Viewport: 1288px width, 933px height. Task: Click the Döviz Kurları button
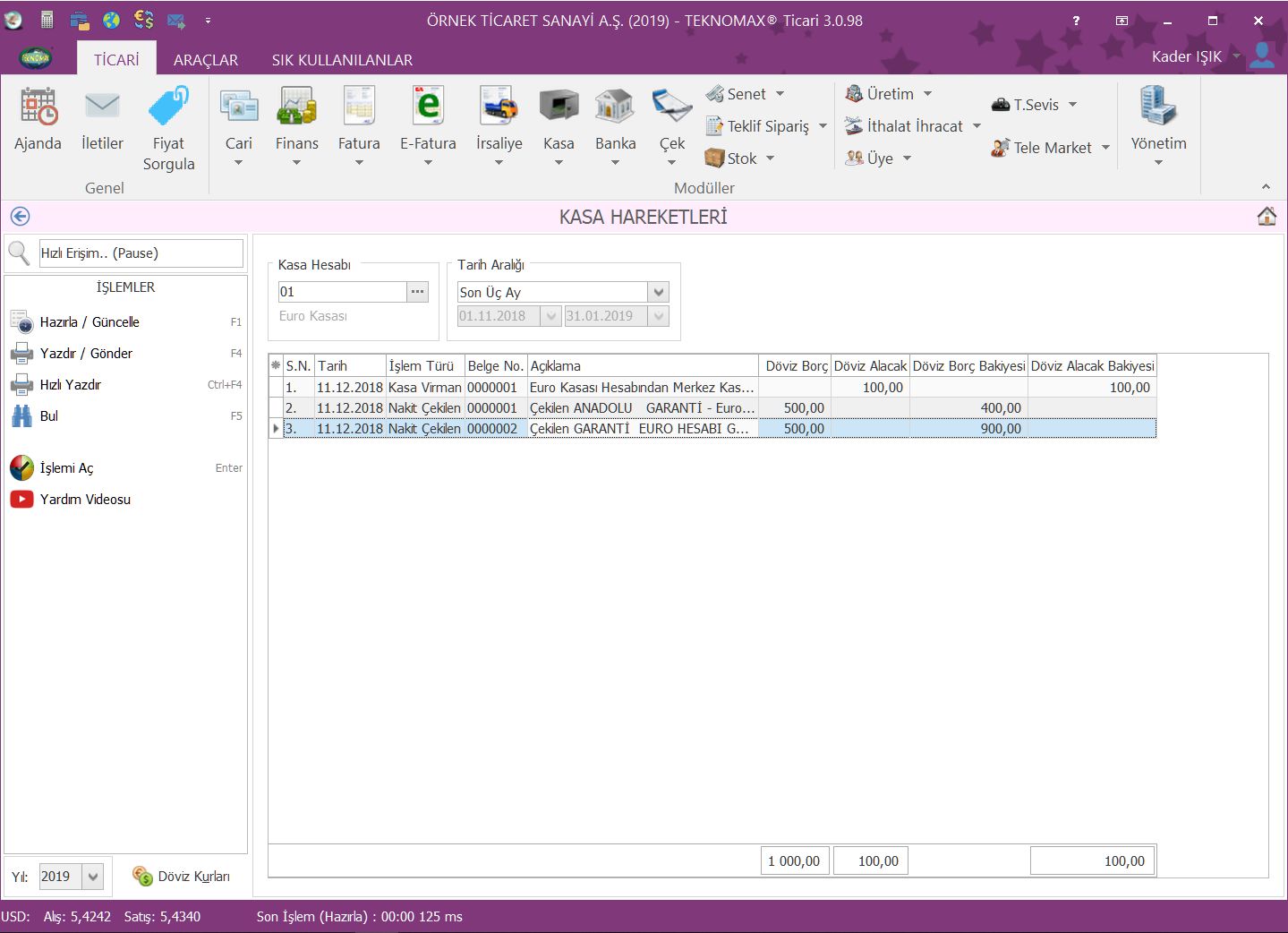pyautogui.click(x=182, y=877)
